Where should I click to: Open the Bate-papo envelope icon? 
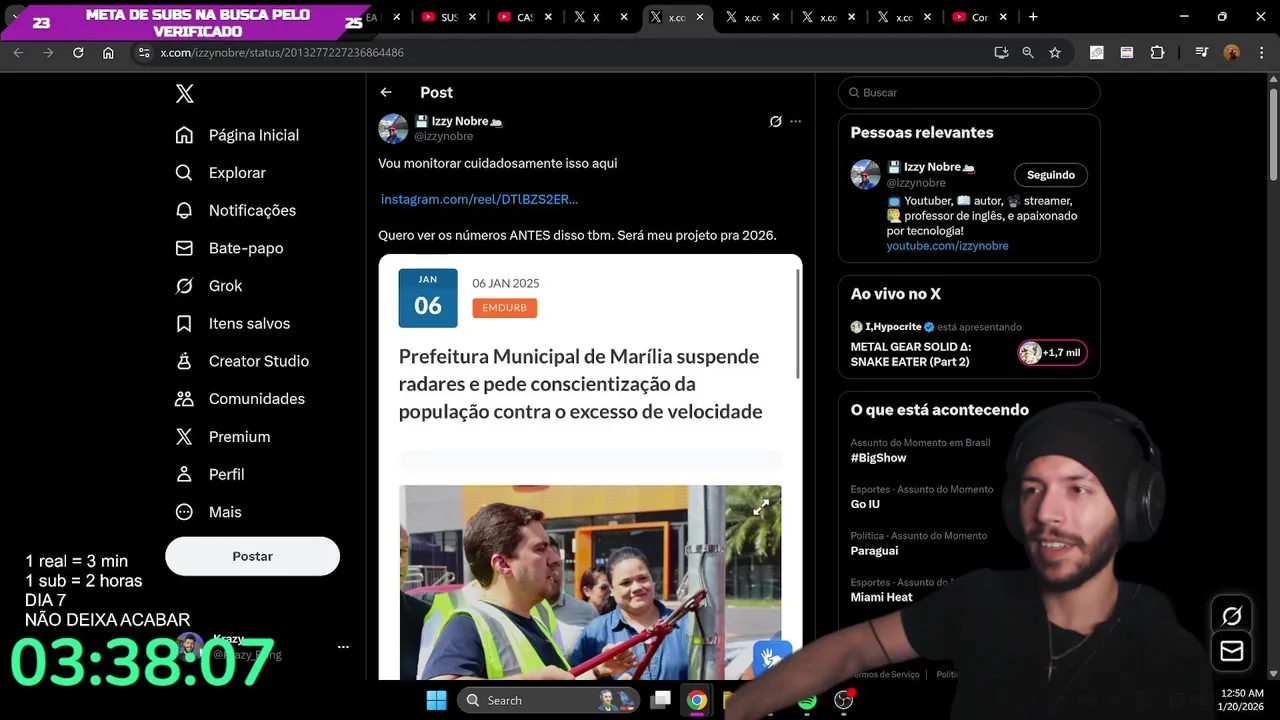pos(184,248)
